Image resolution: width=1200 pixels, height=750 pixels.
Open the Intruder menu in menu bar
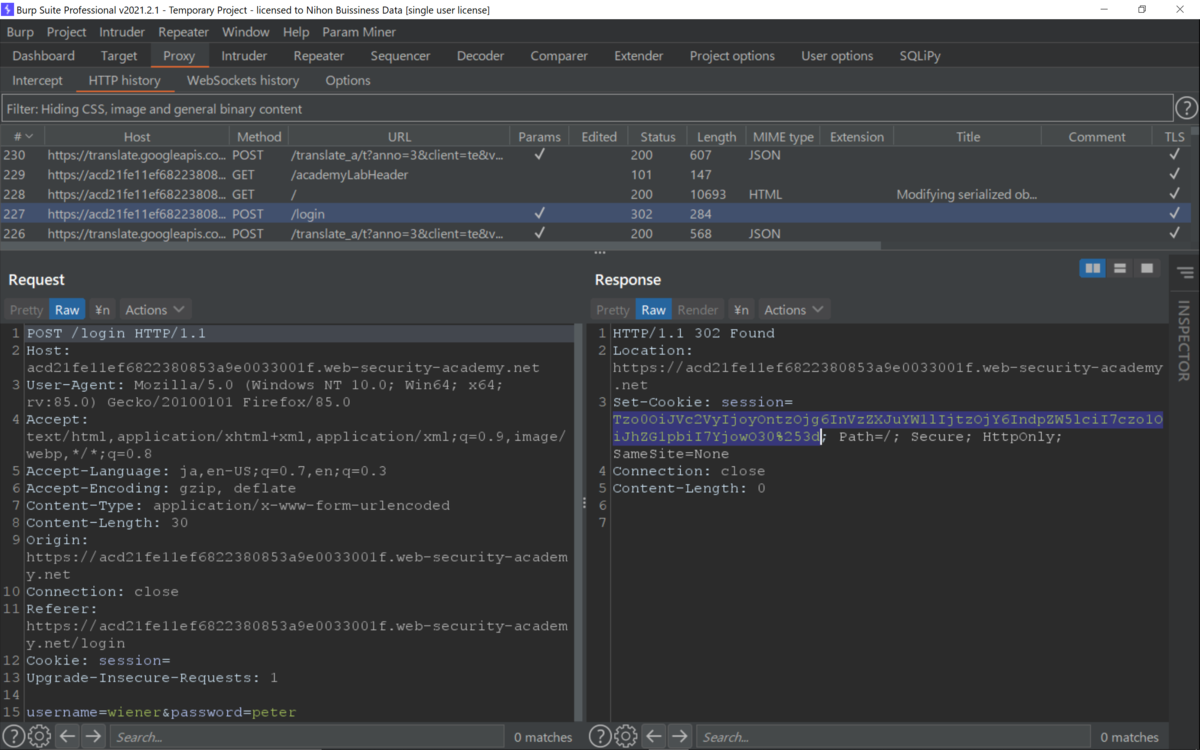tap(122, 32)
